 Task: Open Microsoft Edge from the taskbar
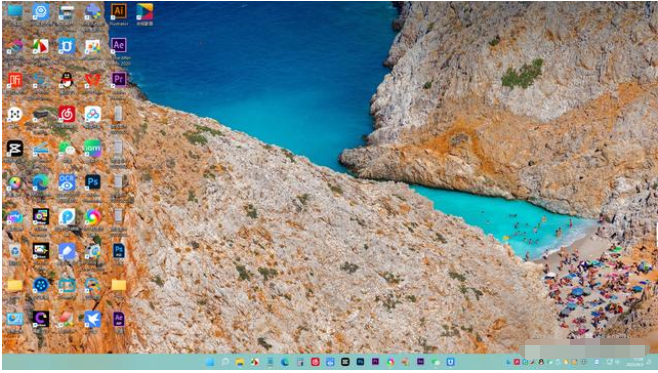point(285,362)
